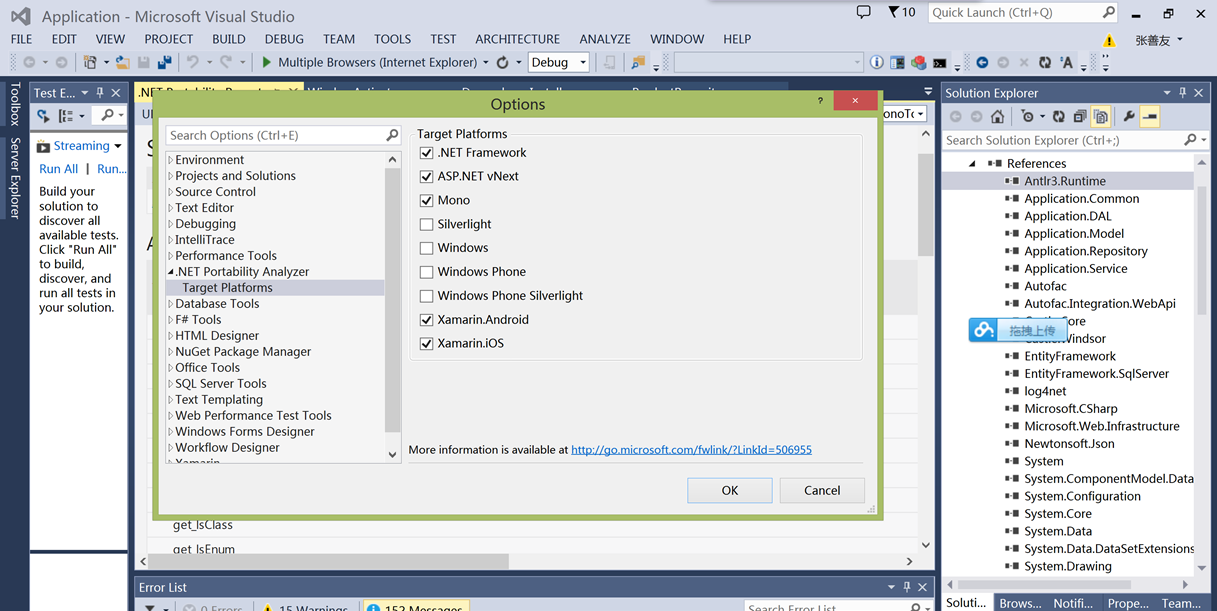Click Cancel in the Options dialog
Screen dimensions: 1217x611
click(822, 490)
